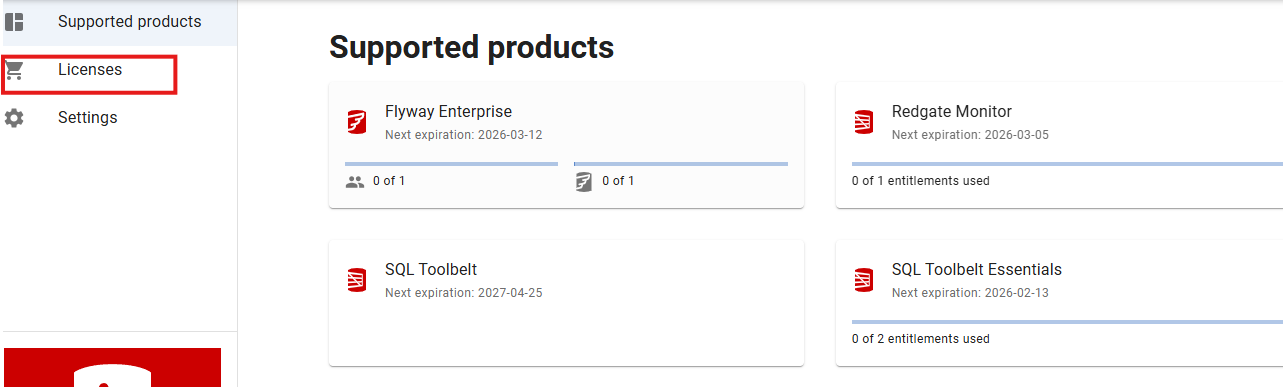Click the Flyway users count icon
1283x387 pixels.
[355, 182]
